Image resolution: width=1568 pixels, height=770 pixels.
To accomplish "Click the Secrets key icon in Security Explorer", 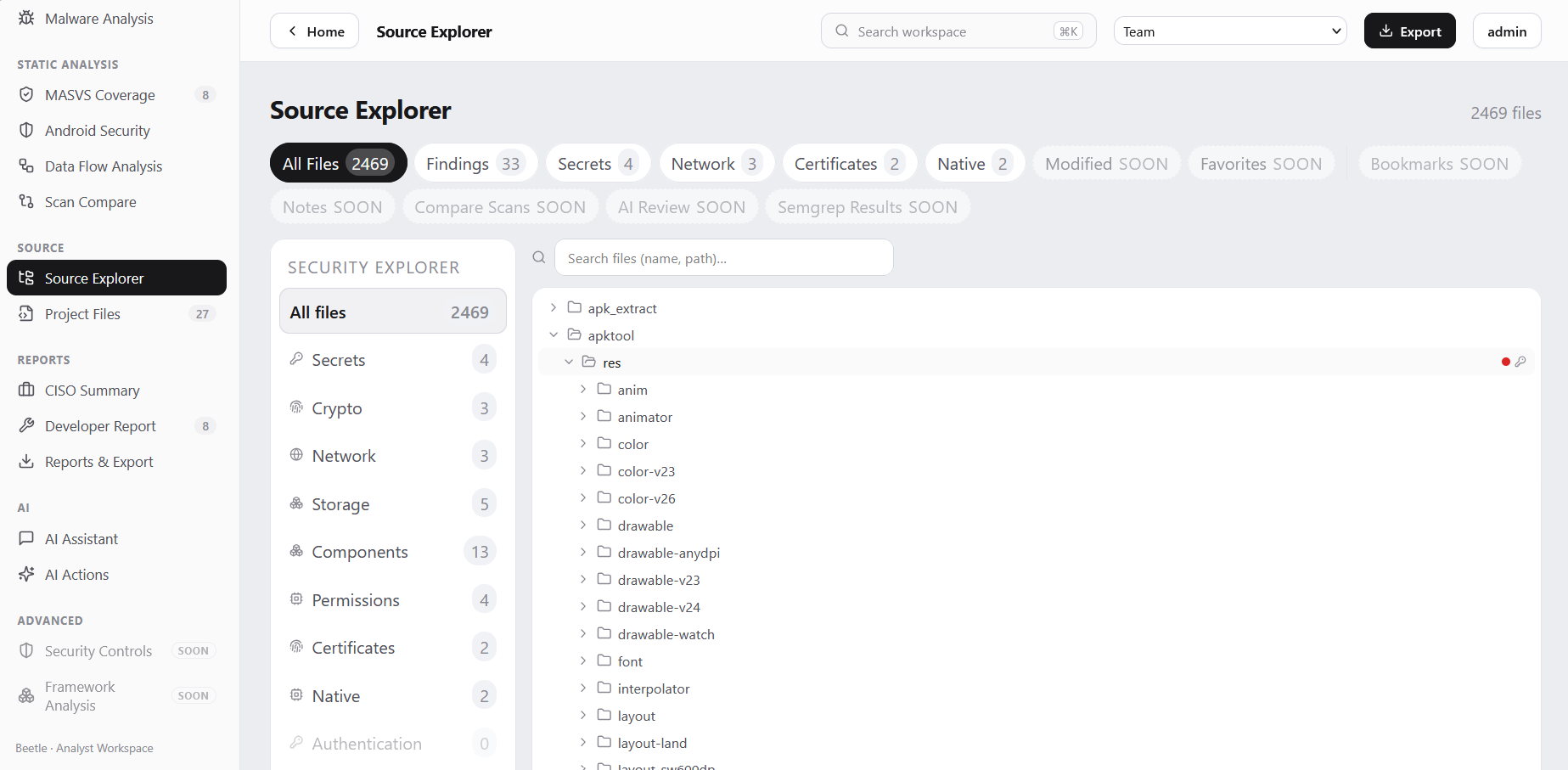I will coord(296,359).
